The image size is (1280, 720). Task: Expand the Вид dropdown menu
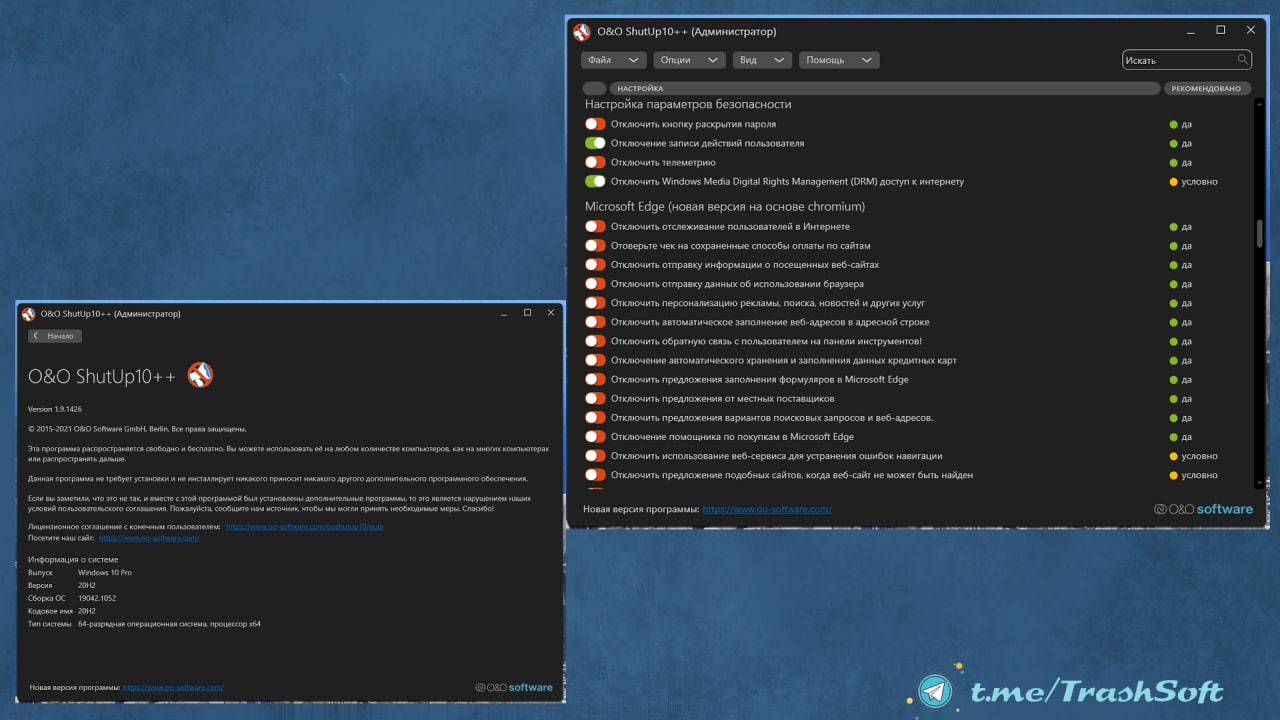point(762,60)
